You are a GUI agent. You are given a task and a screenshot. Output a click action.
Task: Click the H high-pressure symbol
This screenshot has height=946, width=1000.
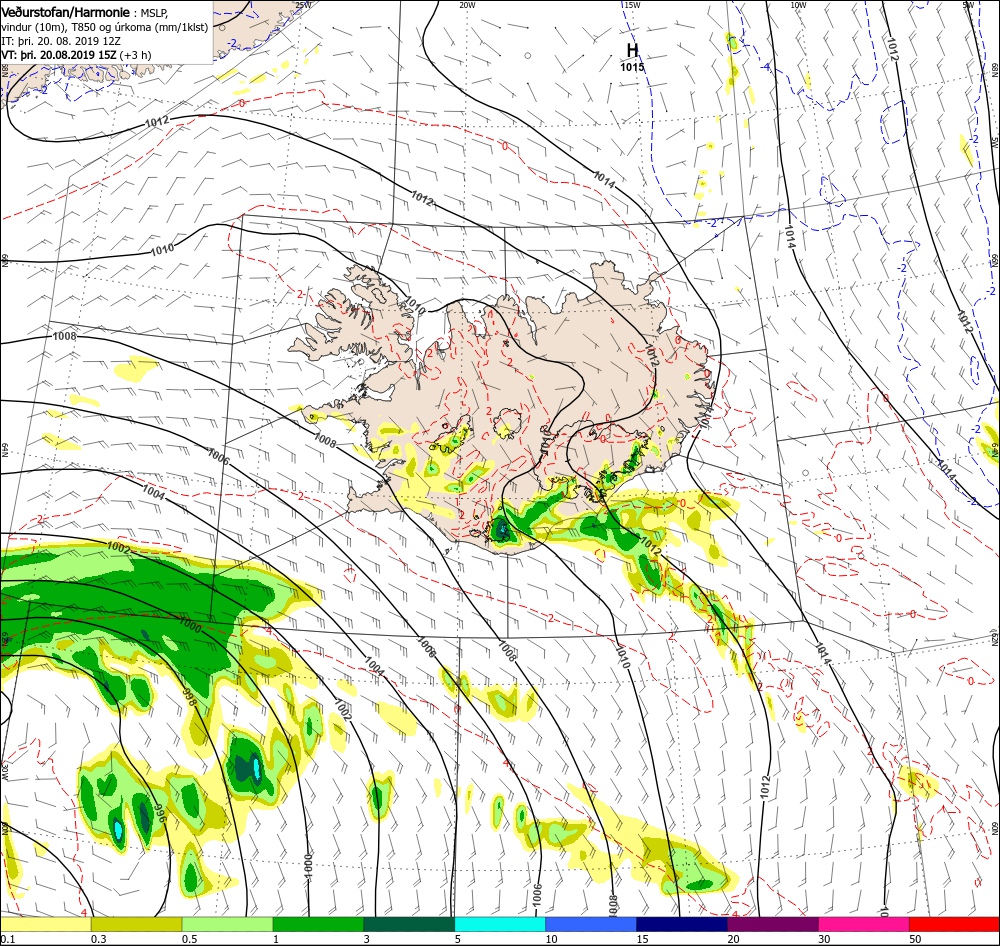(x=632, y=50)
